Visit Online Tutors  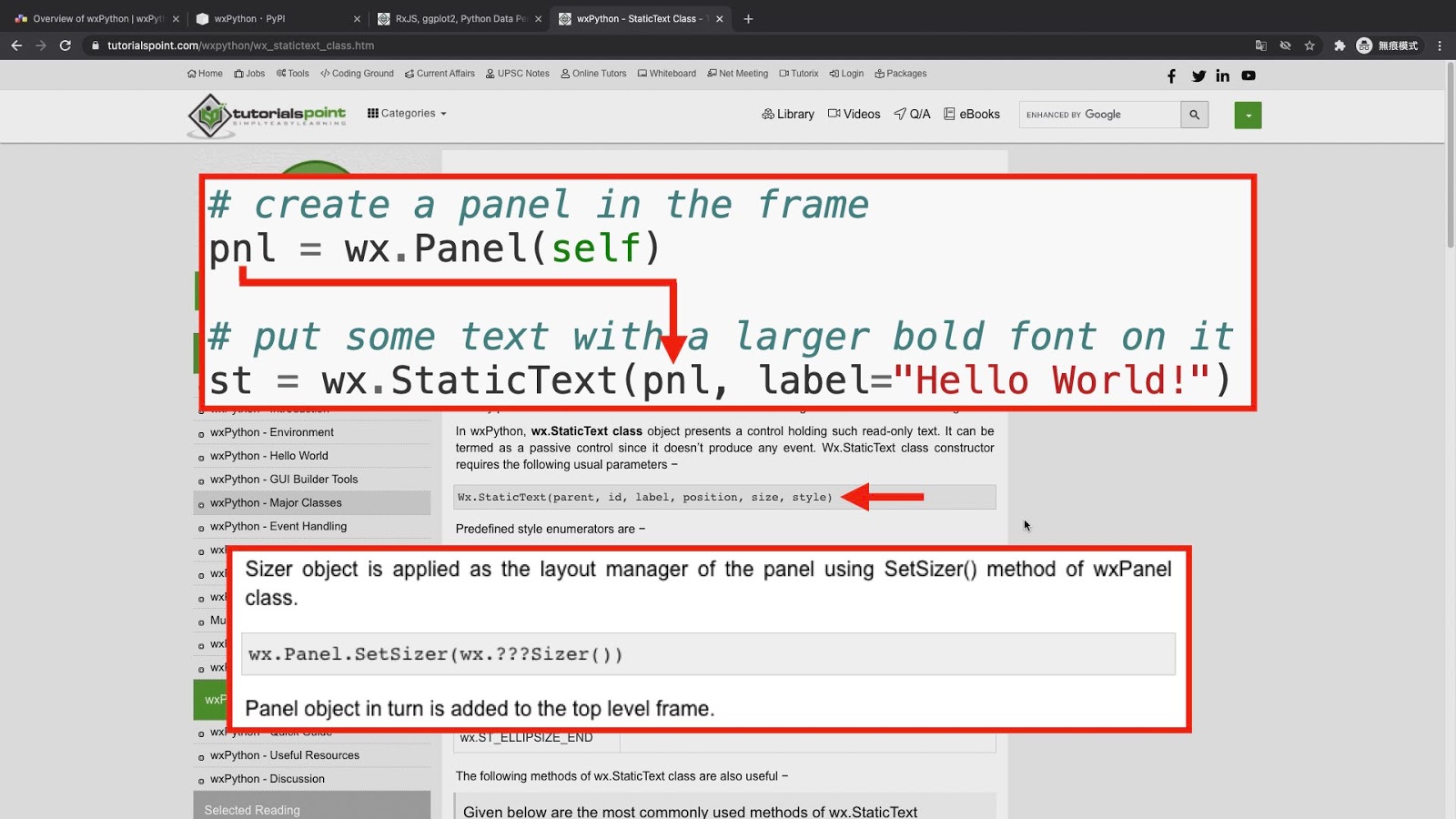point(593,74)
